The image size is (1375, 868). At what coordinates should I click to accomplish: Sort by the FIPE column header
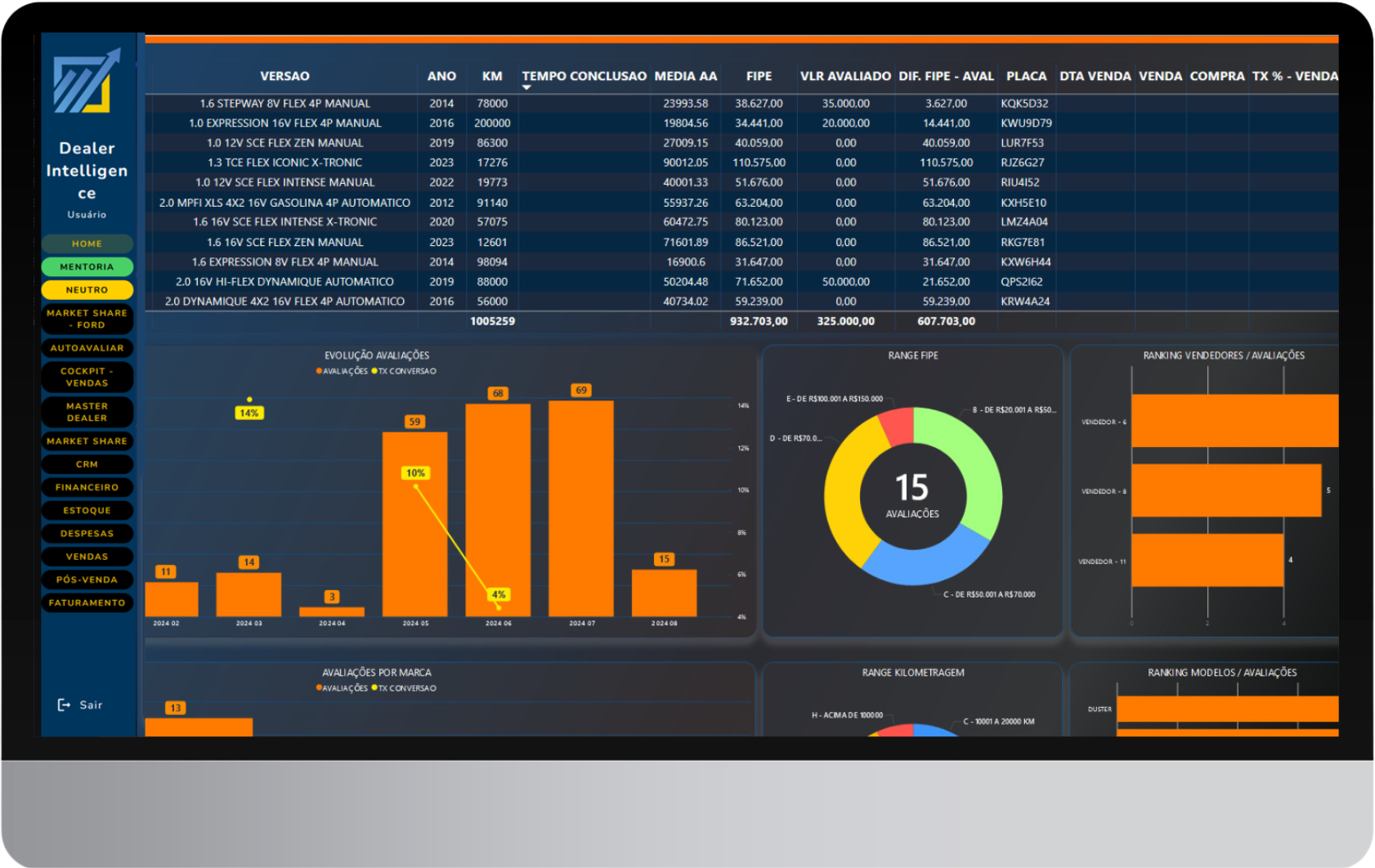click(x=759, y=76)
